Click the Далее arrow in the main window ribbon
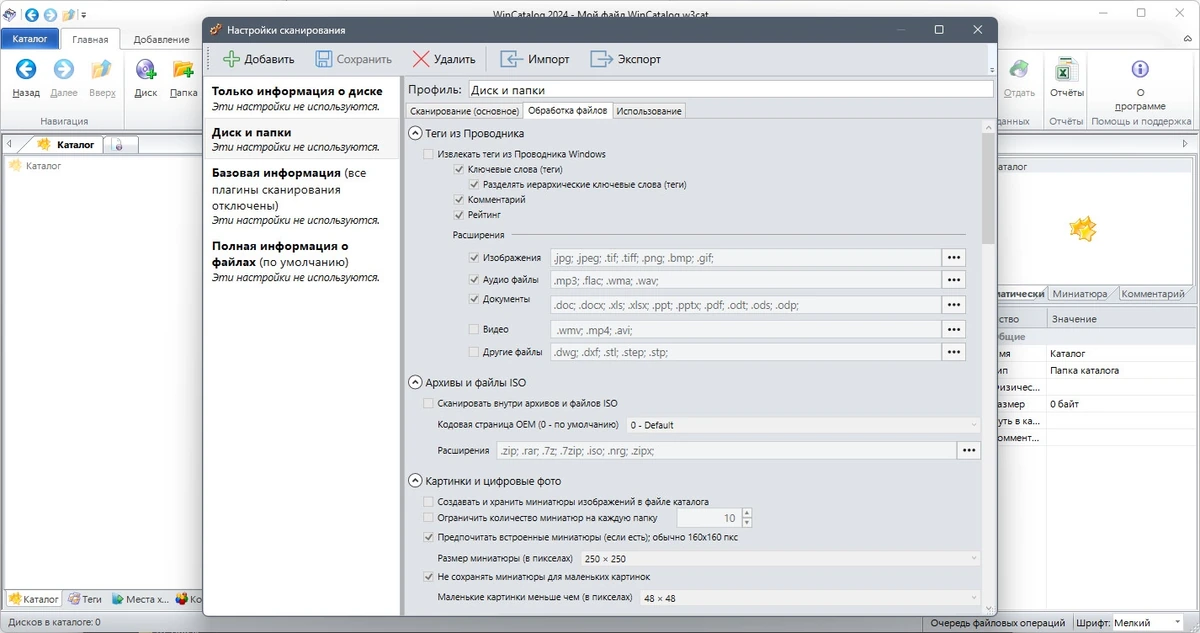 (64, 69)
